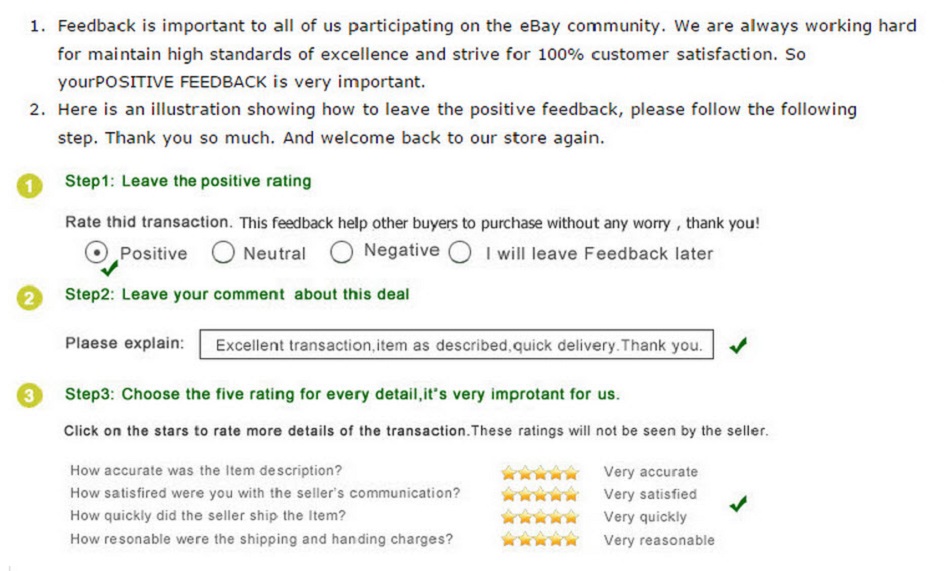950x571 pixels.
Task: Click the Very reasonable rating label
Action: coord(659,540)
